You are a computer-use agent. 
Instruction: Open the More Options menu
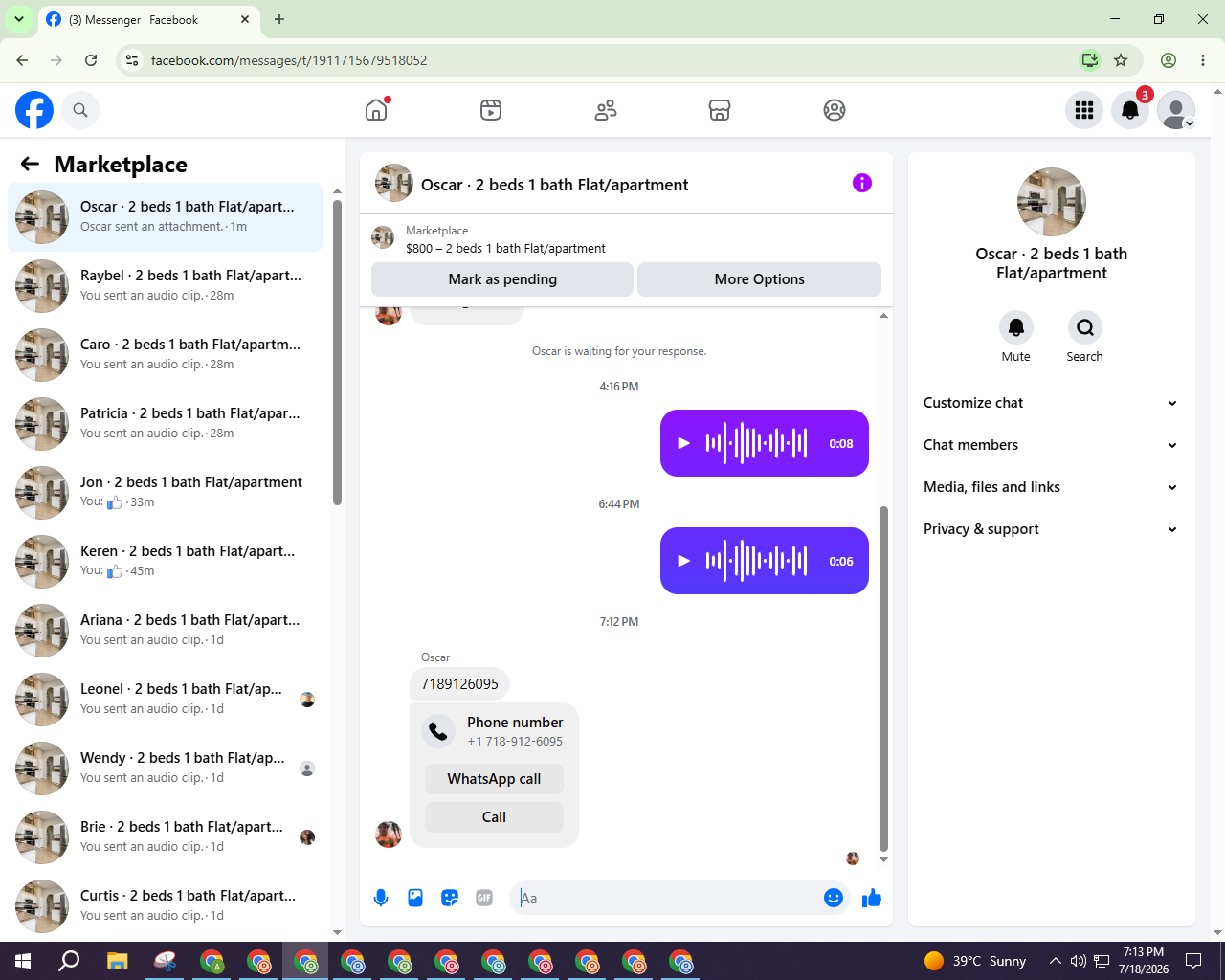tap(759, 279)
